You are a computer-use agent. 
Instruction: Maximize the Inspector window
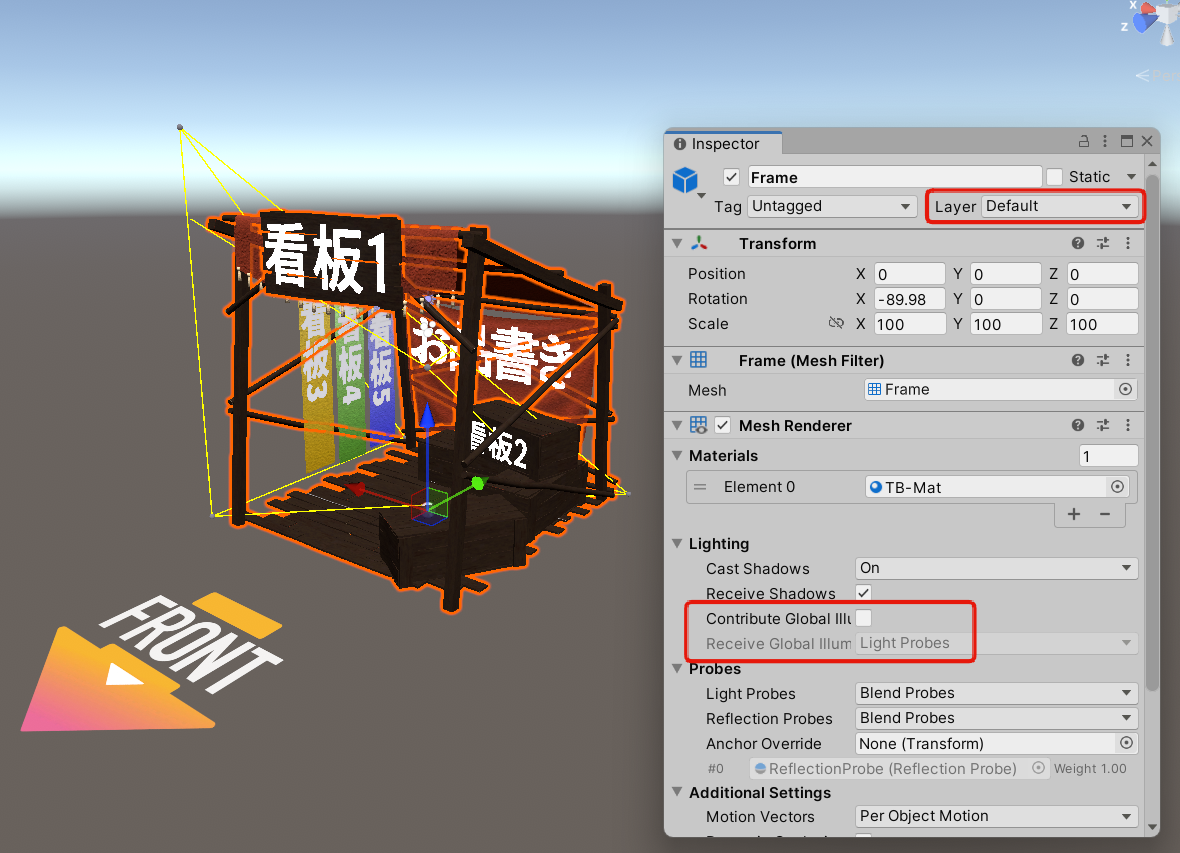click(x=1127, y=141)
